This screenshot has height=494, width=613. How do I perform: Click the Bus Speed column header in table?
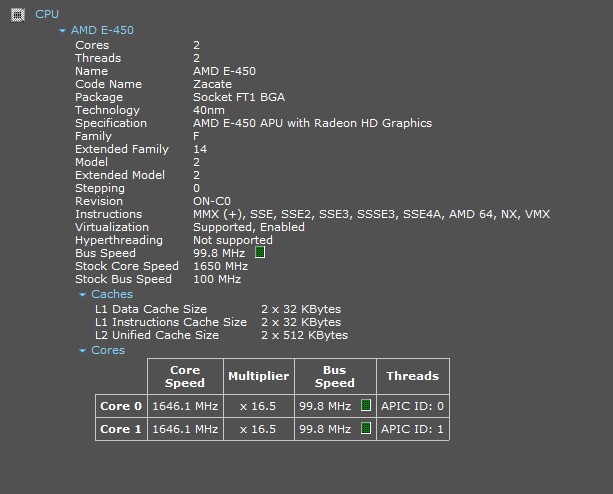tap(335, 376)
